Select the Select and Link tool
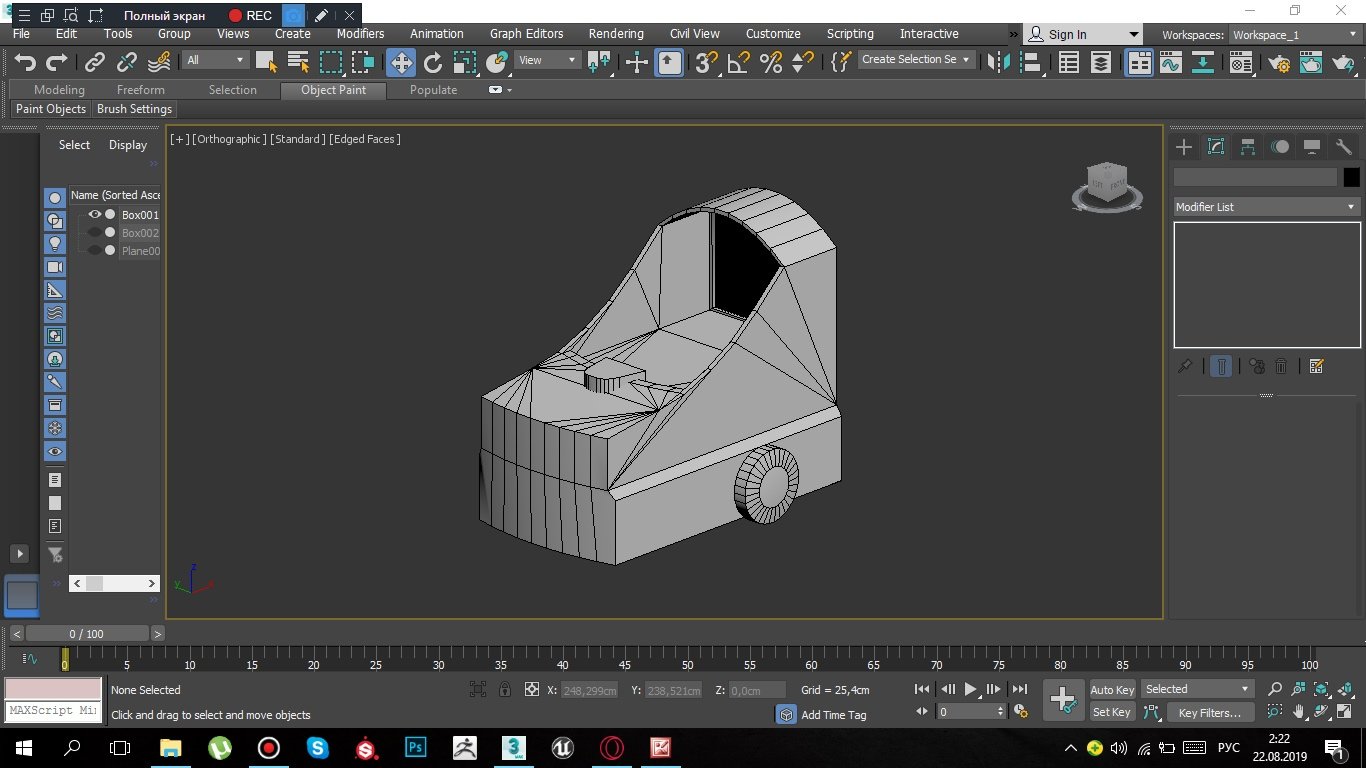This screenshot has width=1366, height=768. (95, 63)
